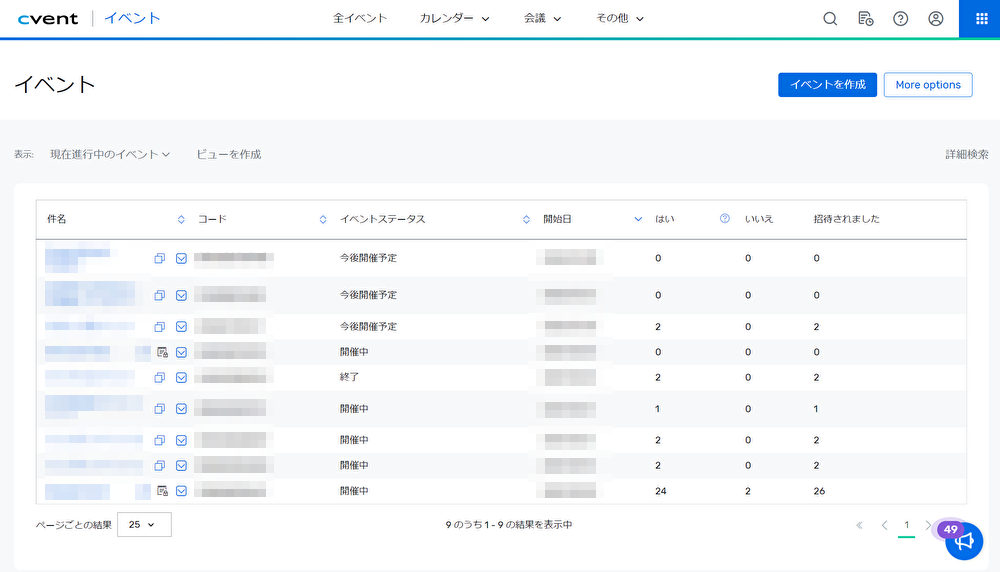Copy the 開催中 event with 1 はい
This screenshot has width=1000, height=572.
tap(159, 409)
